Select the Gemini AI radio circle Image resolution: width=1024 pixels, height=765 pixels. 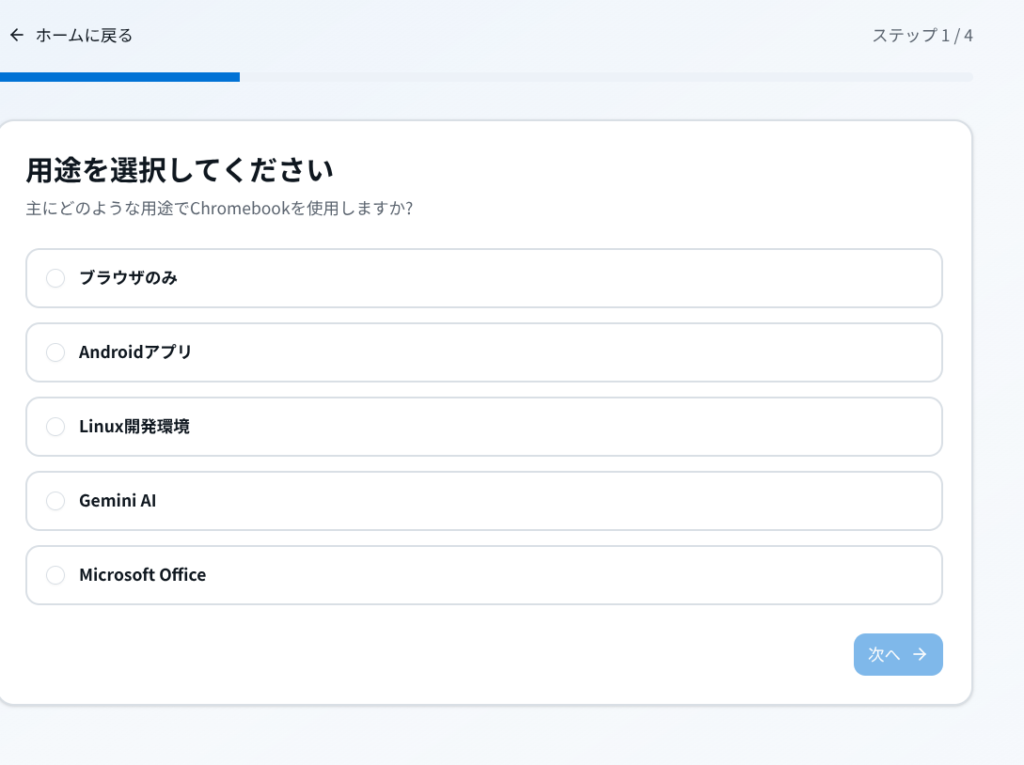(56, 500)
